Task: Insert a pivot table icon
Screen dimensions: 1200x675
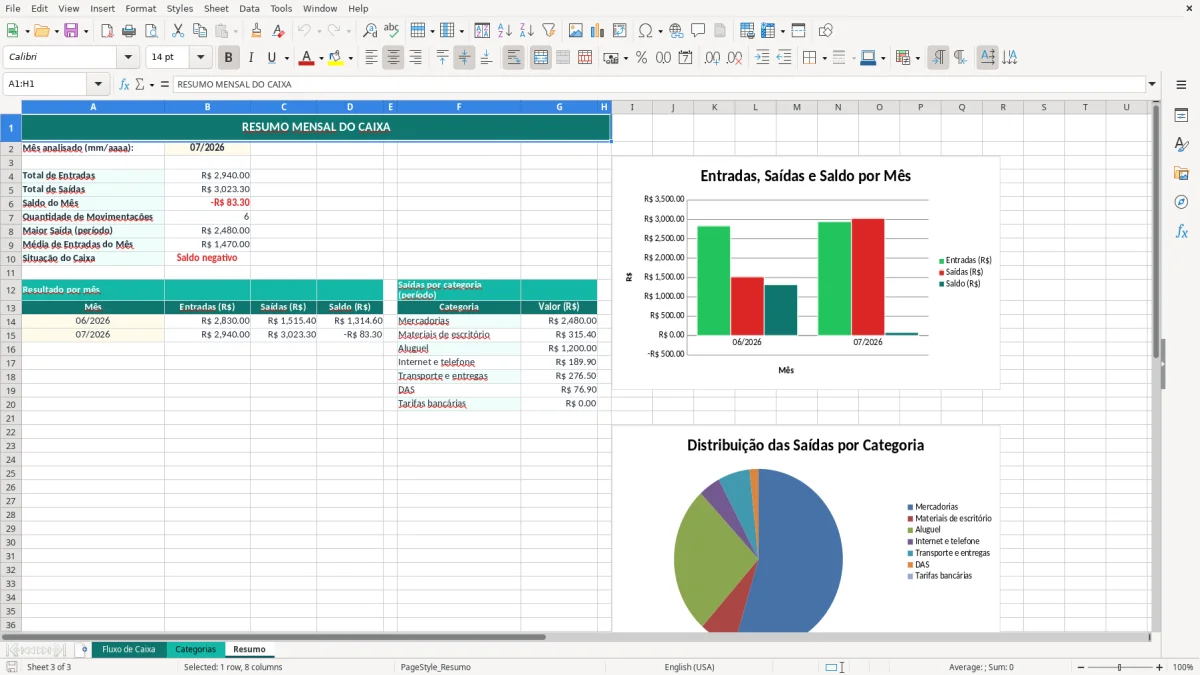Action: [620, 31]
